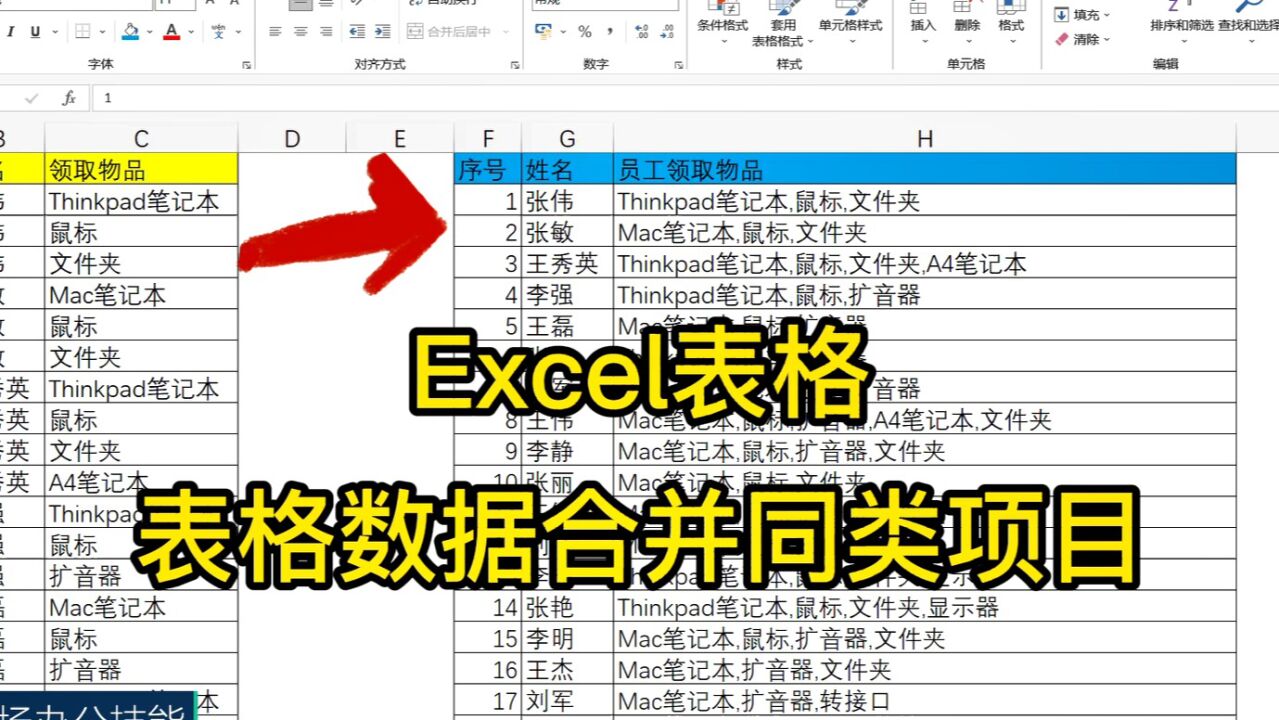Screen dimensions: 1279x720
Task: Click the formula bar confirm checkmark
Action: [x=31, y=98]
